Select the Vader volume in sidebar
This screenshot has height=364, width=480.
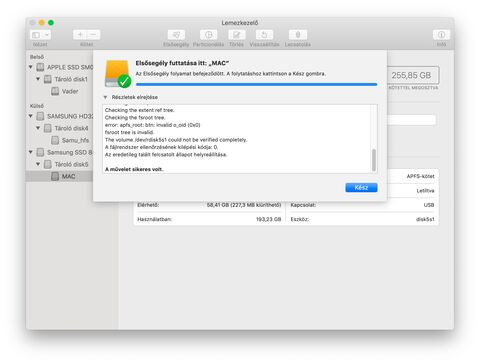point(70,91)
